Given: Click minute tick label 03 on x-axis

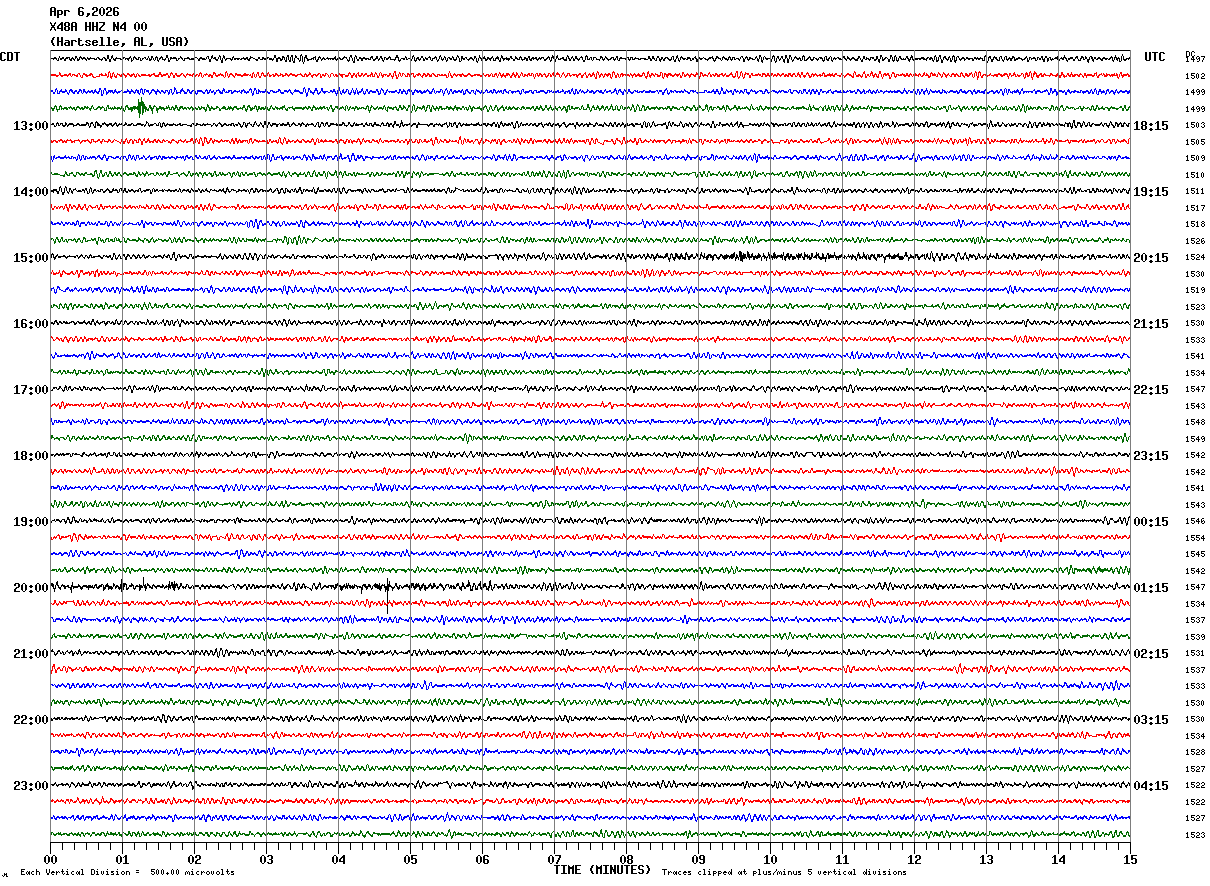Looking at the screenshot, I should [x=266, y=859].
